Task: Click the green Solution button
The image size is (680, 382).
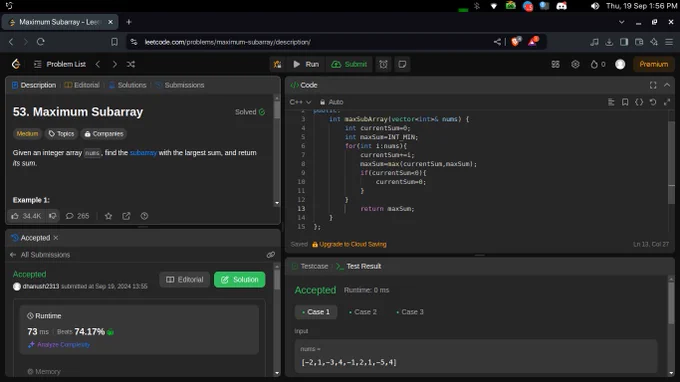Action: tap(239, 280)
